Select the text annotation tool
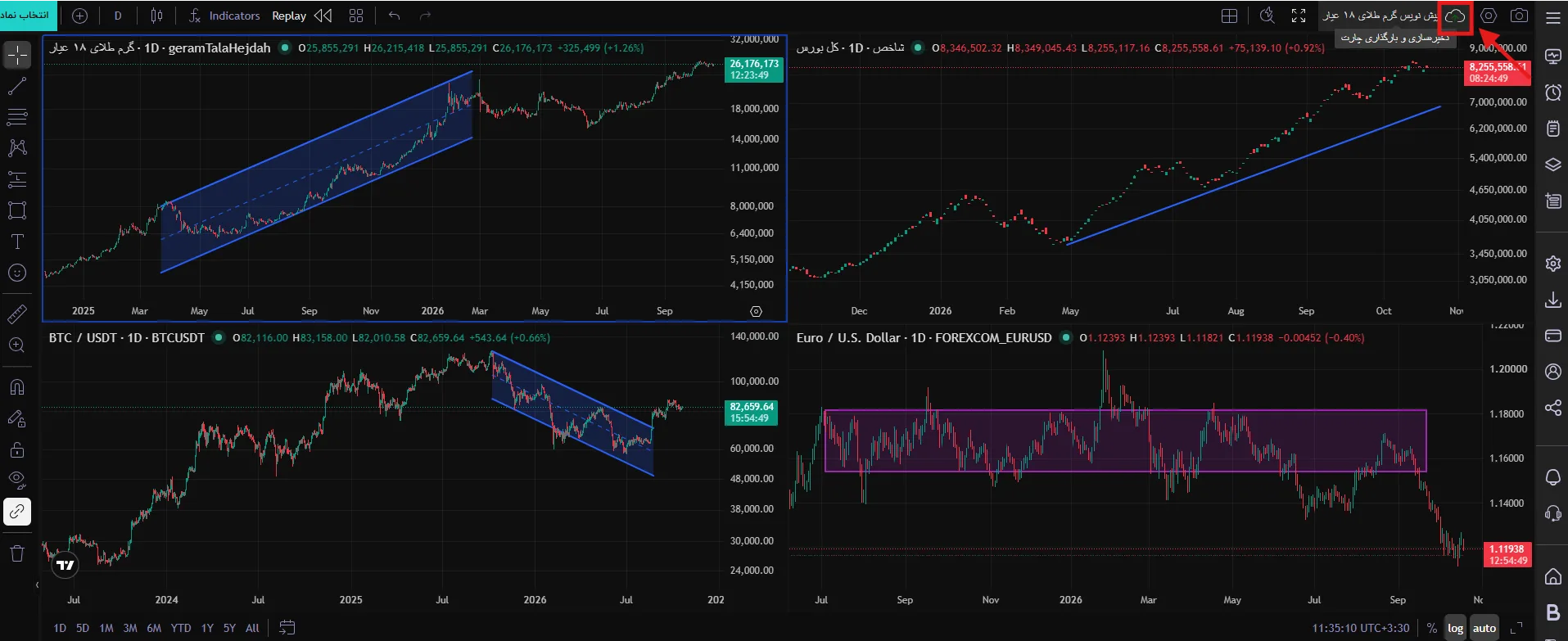 coord(17,242)
